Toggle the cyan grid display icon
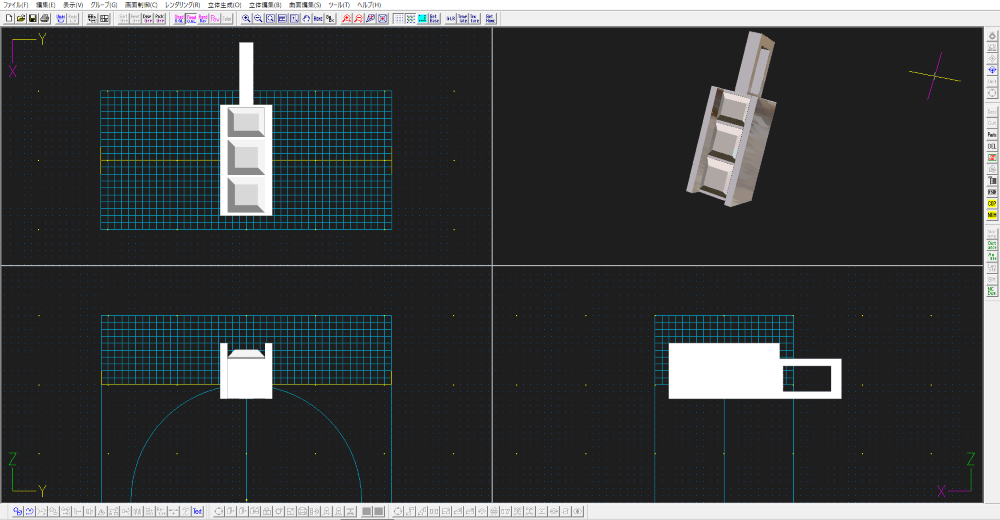Viewport: 1000px width, 520px height. (x=422, y=19)
